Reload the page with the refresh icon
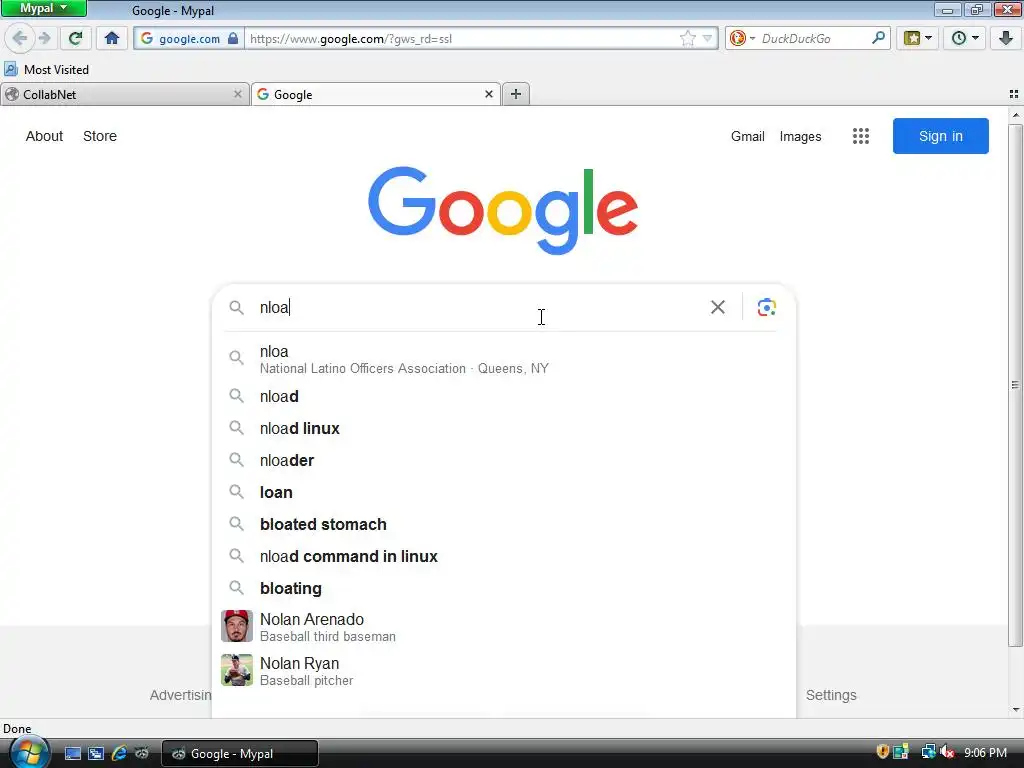The height and width of the screenshot is (768, 1024). click(x=76, y=38)
